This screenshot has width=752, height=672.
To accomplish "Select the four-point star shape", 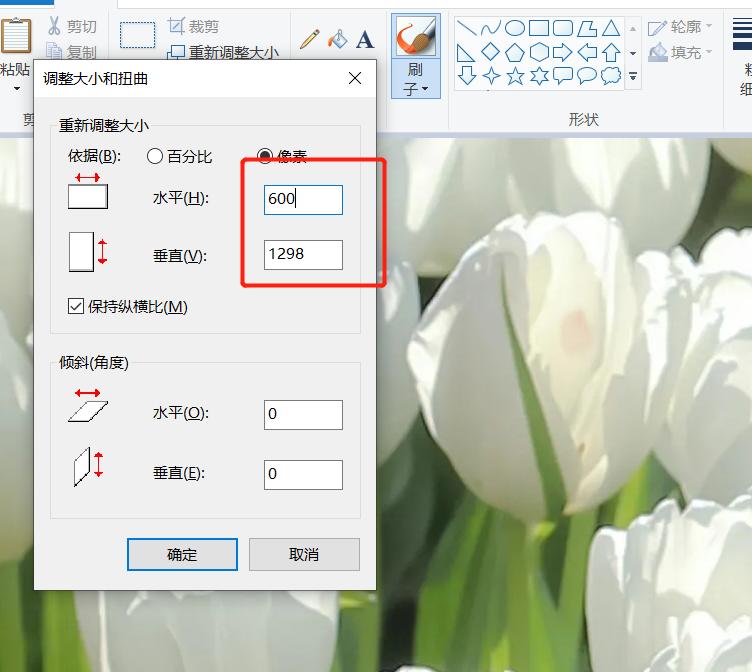I will 491,76.
